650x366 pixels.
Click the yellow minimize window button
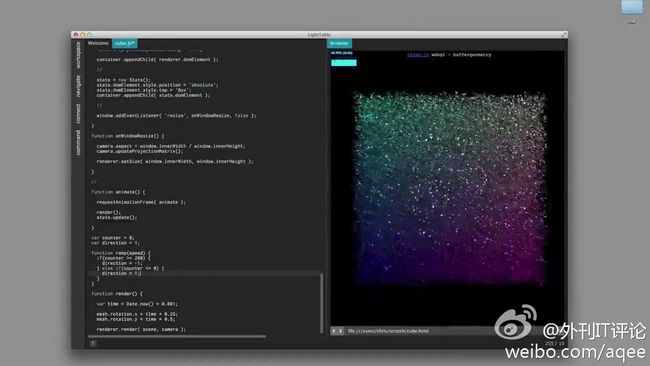pos(82,35)
